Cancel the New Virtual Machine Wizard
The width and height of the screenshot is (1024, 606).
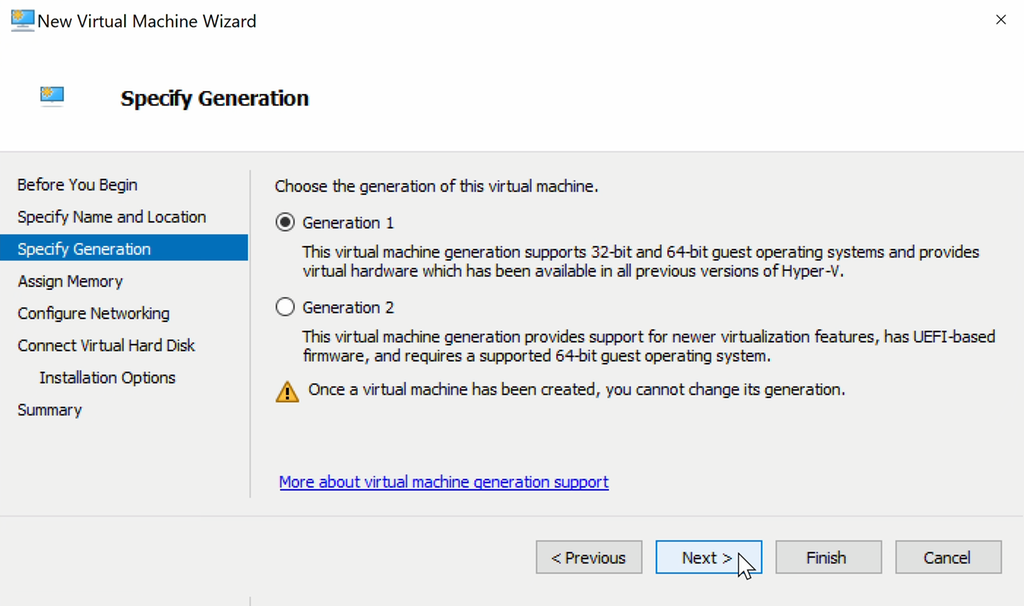click(947, 558)
